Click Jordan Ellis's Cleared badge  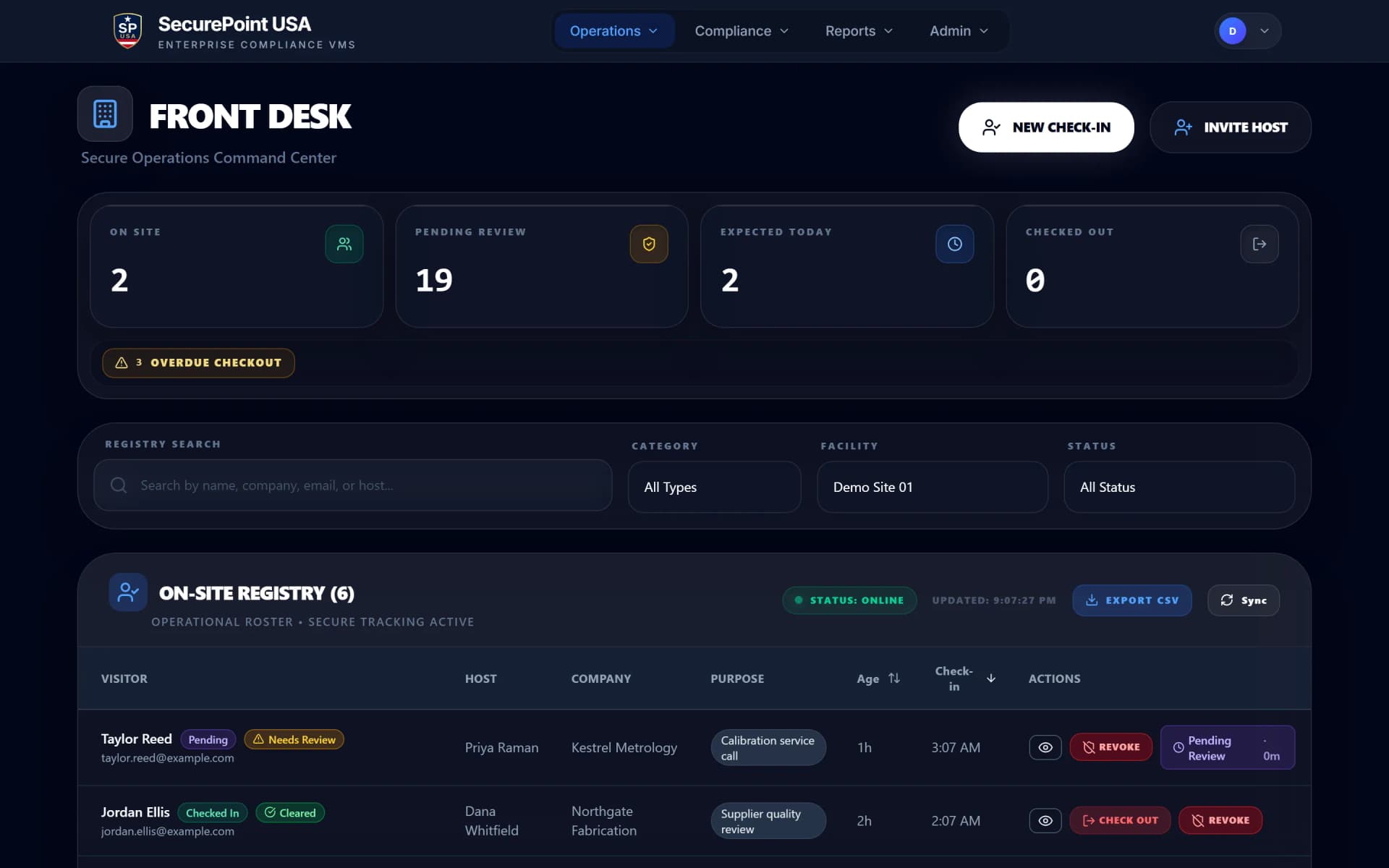coord(290,812)
